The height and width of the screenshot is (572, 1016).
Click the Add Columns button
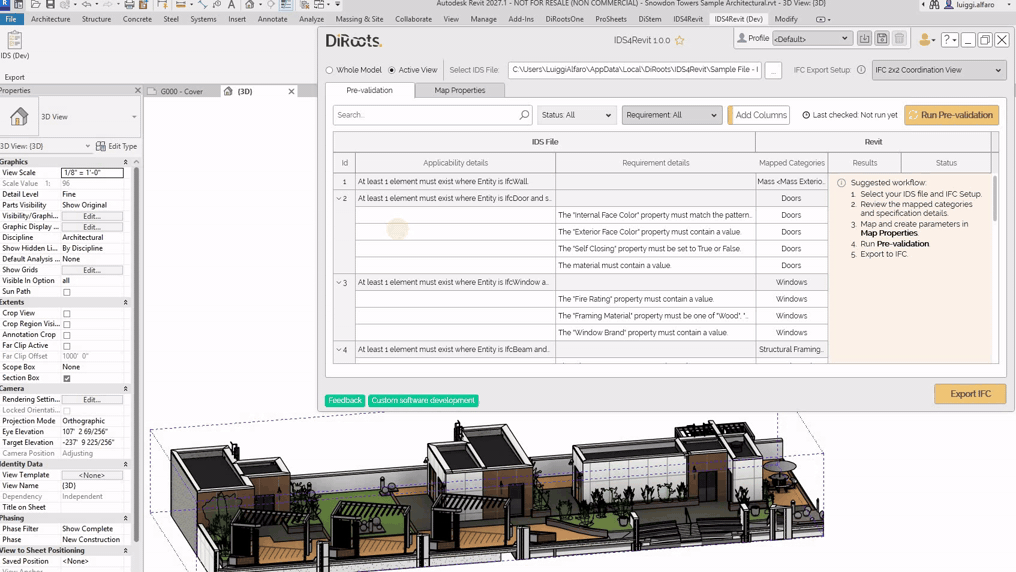pos(759,115)
